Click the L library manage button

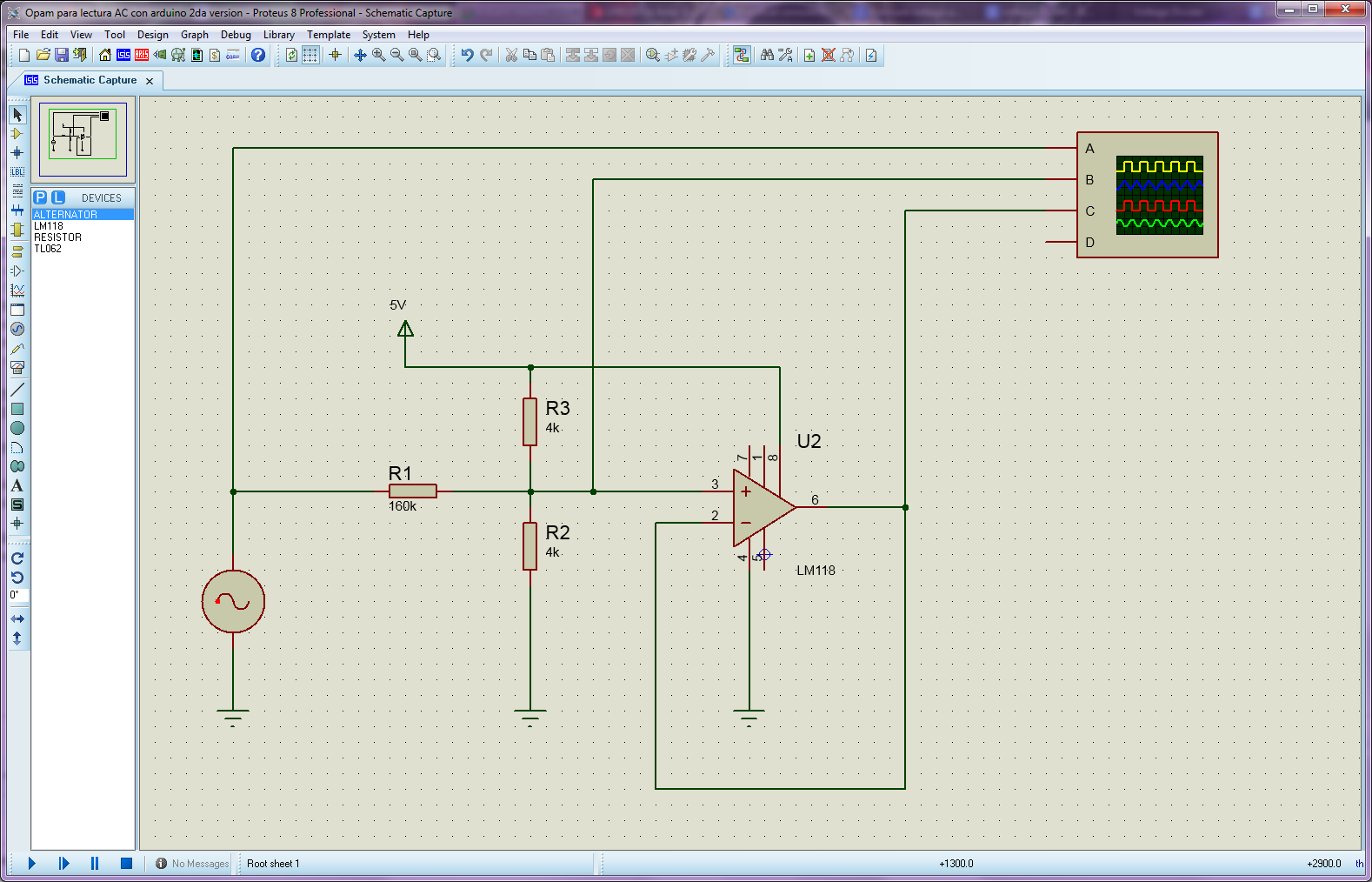pos(58,197)
